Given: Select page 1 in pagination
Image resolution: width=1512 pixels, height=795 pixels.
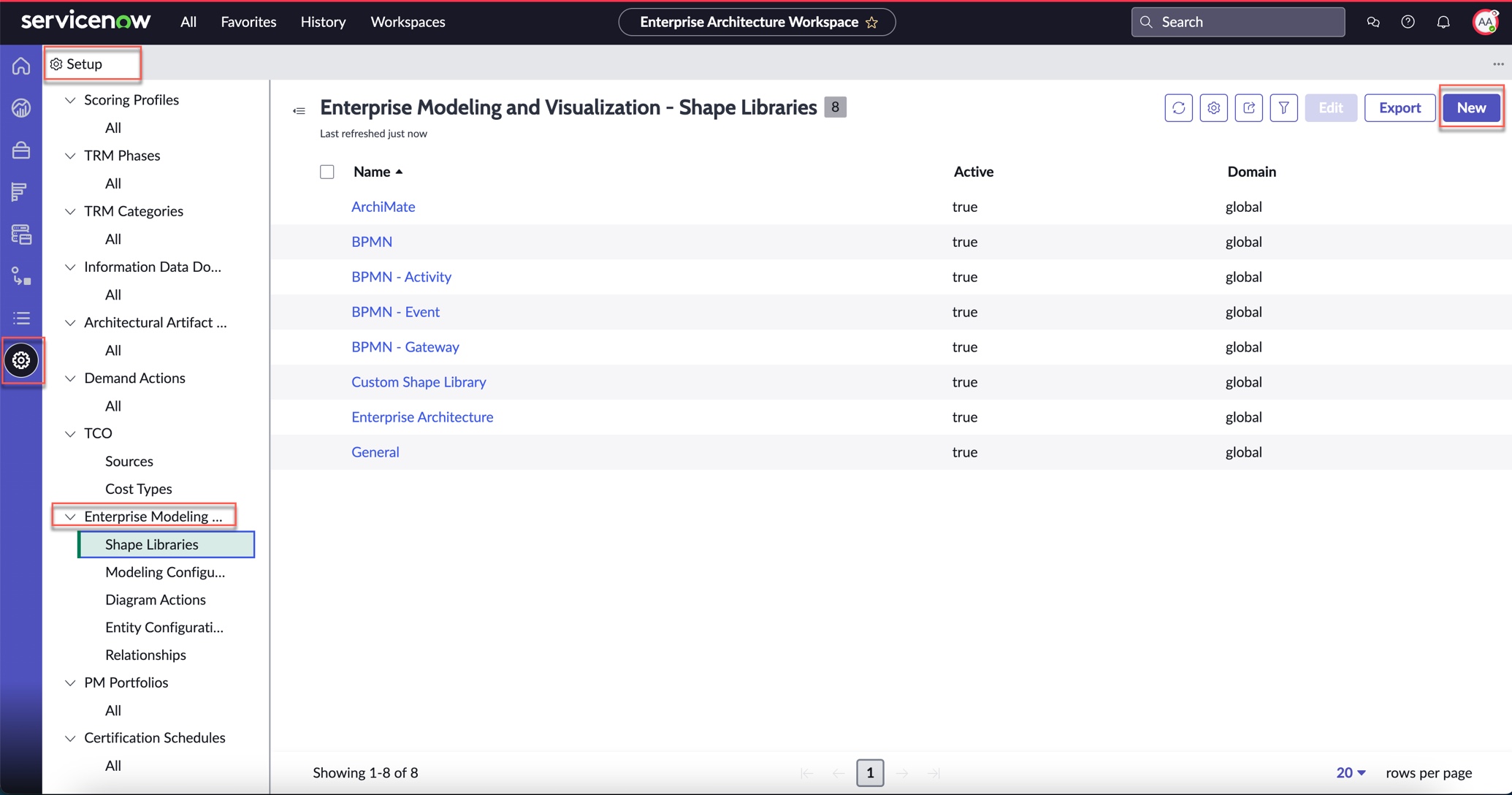Looking at the screenshot, I should 870,773.
